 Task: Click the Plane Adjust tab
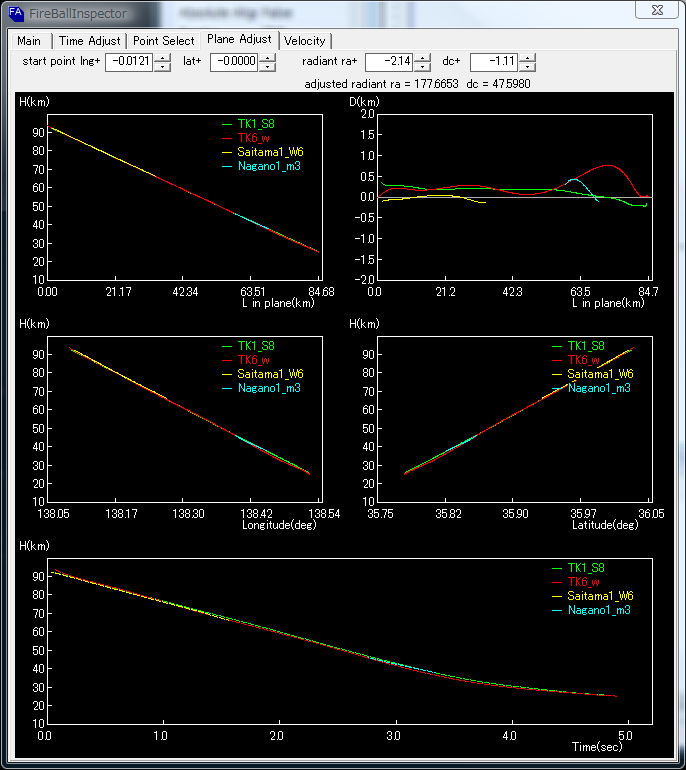[x=239, y=40]
